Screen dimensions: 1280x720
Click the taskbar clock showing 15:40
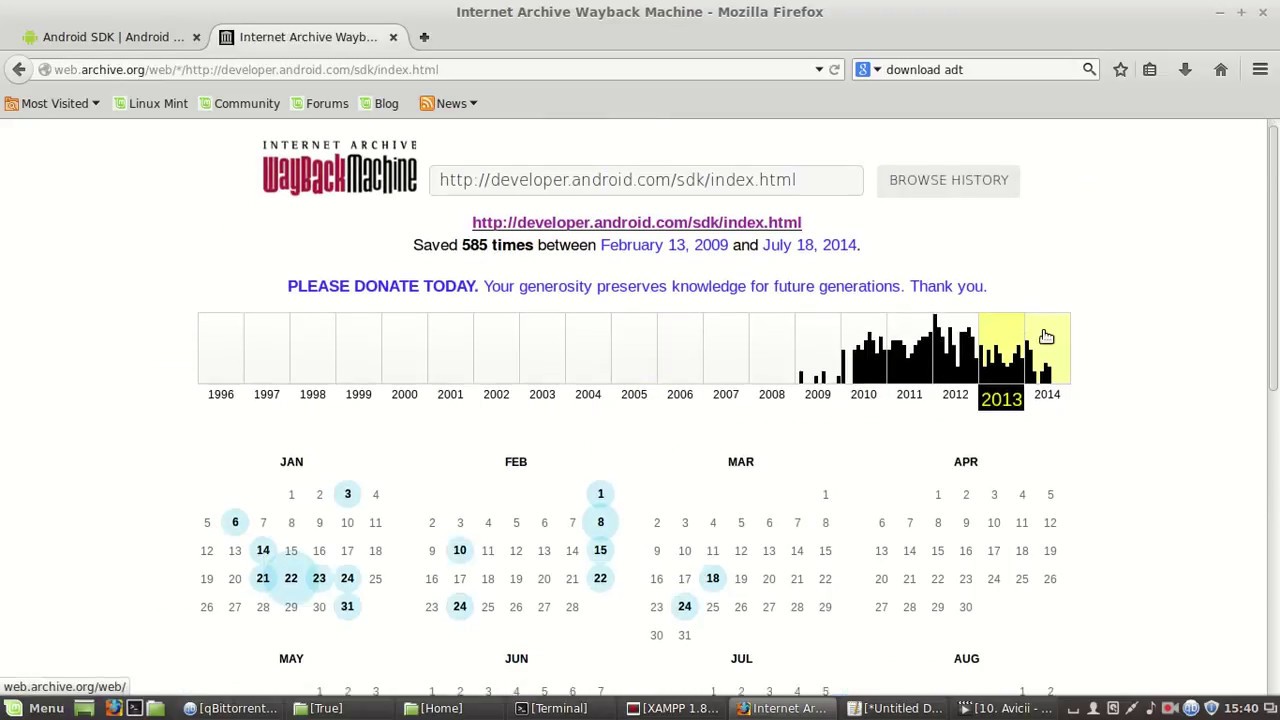[x=1241, y=708]
